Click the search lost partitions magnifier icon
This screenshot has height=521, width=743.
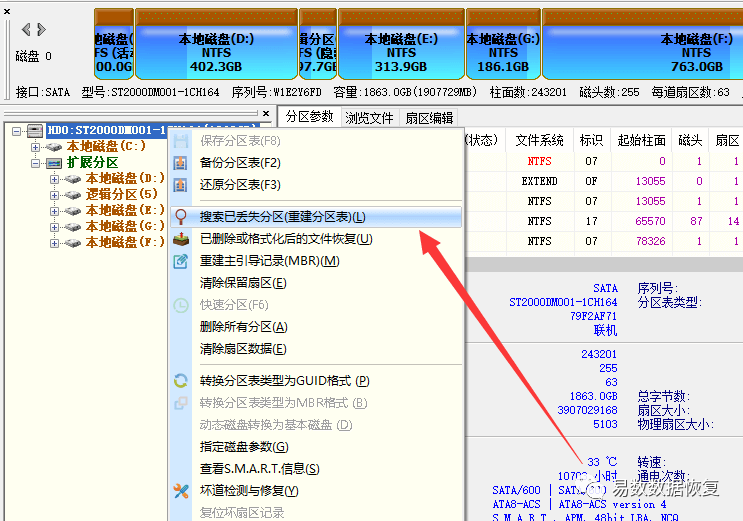pyautogui.click(x=181, y=217)
